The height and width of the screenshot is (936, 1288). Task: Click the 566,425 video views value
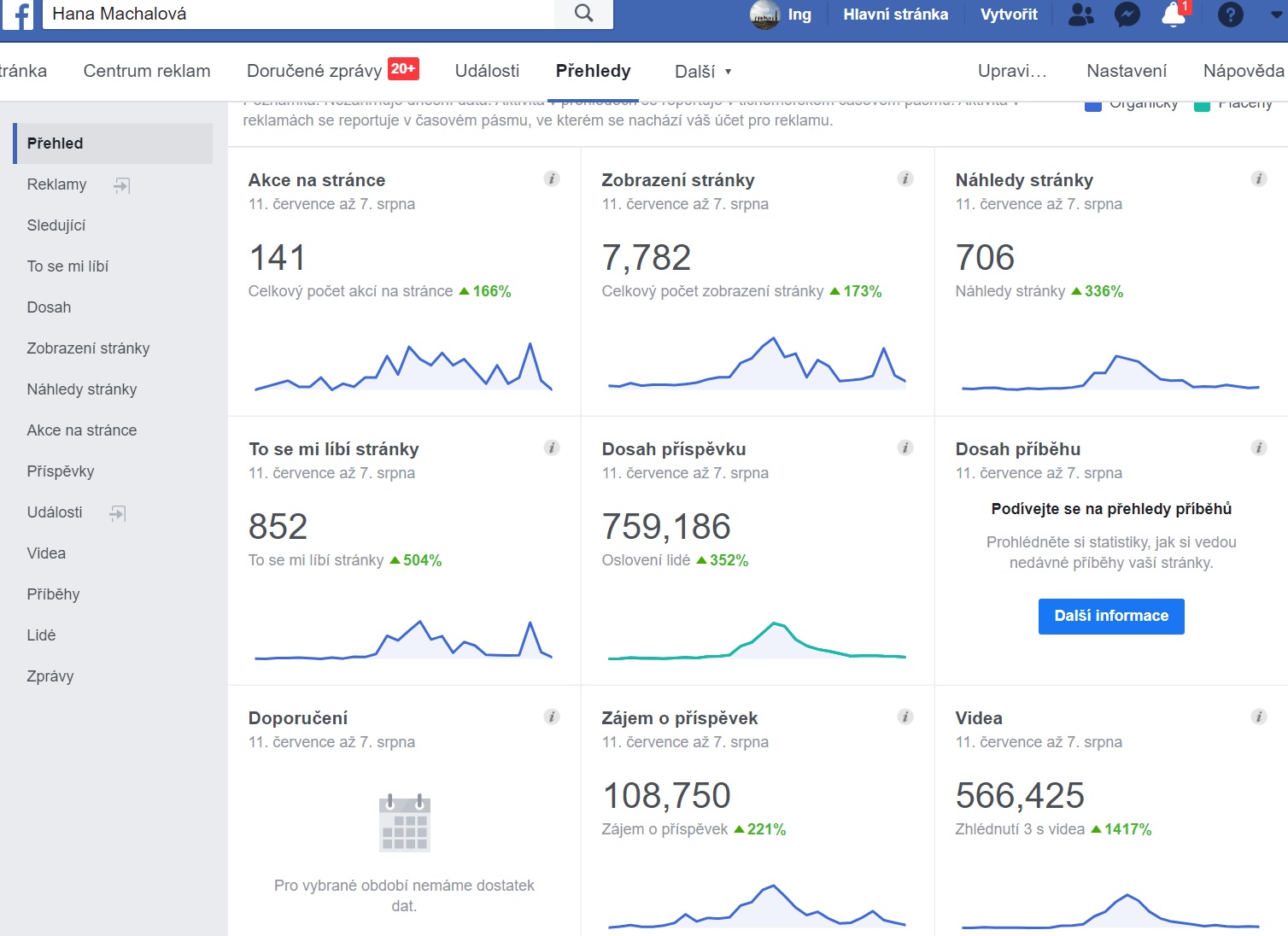click(1020, 795)
